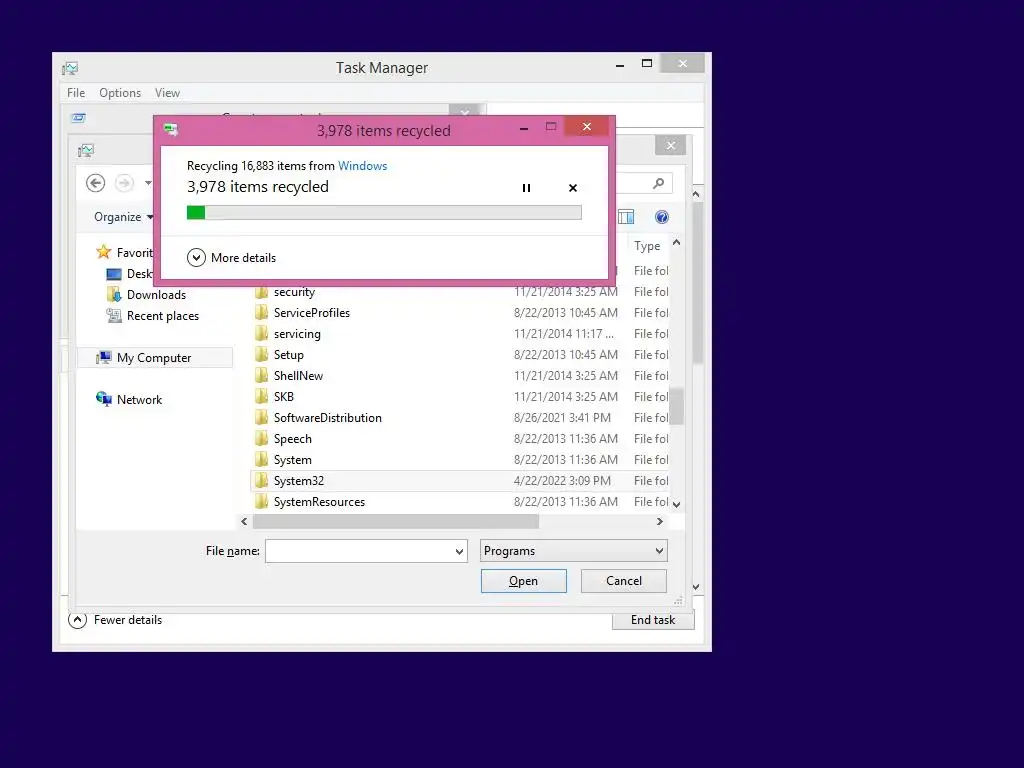Image resolution: width=1024 pixels, height=768 pixels.
Task: Select the Setup folder
Action: (289, 355)
